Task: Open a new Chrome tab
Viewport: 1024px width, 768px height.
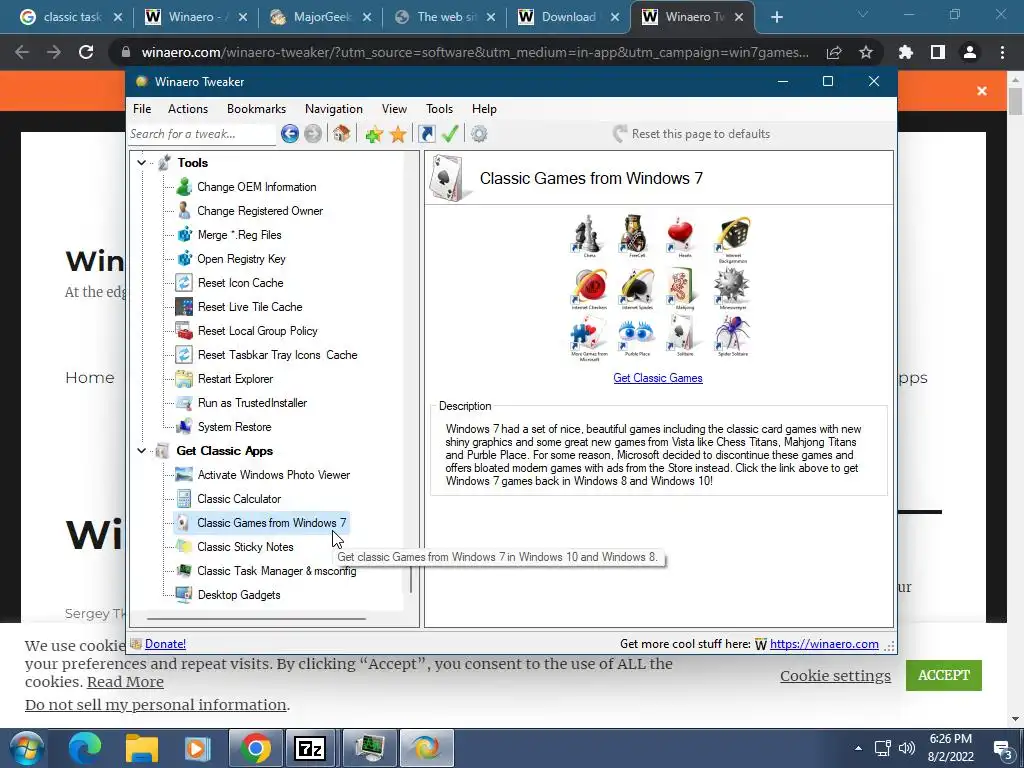Action: (776, 17)
